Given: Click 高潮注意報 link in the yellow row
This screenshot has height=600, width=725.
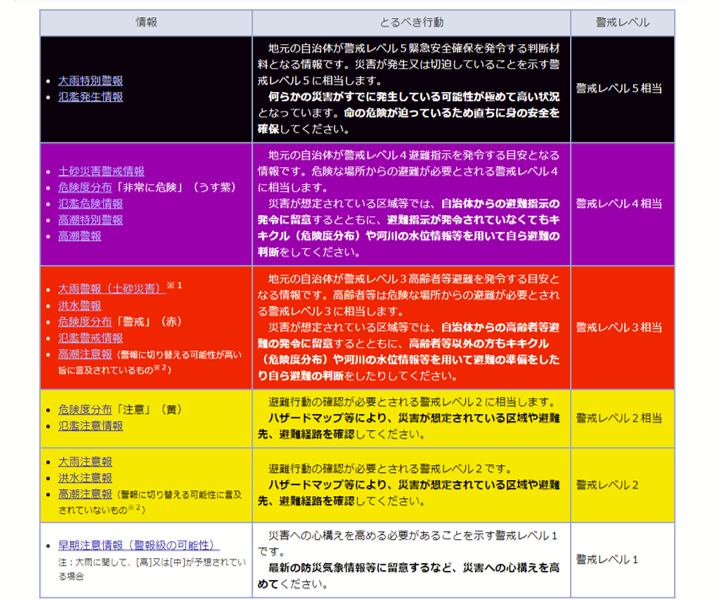Looking at the screenshot, I should coord(84,494).
